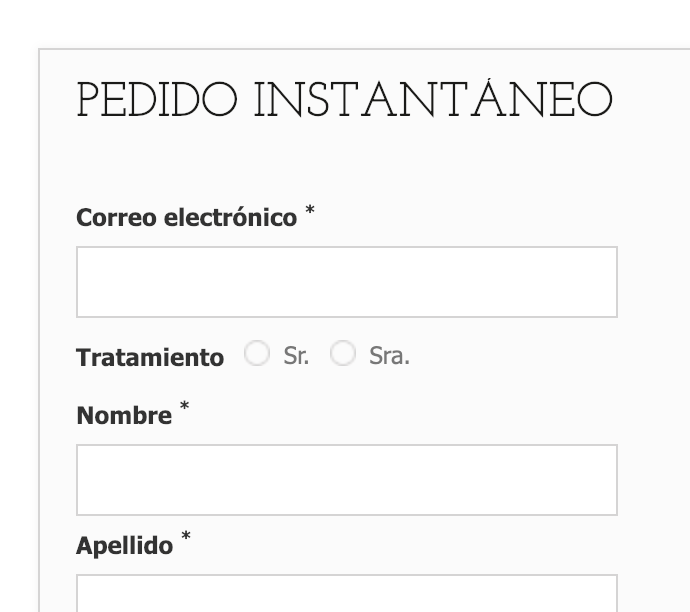Image resolution: width=690 pixels, height=612 pixels.
Task: Click the asterisk beside Apellido
Action: click(x=186, y=535)
